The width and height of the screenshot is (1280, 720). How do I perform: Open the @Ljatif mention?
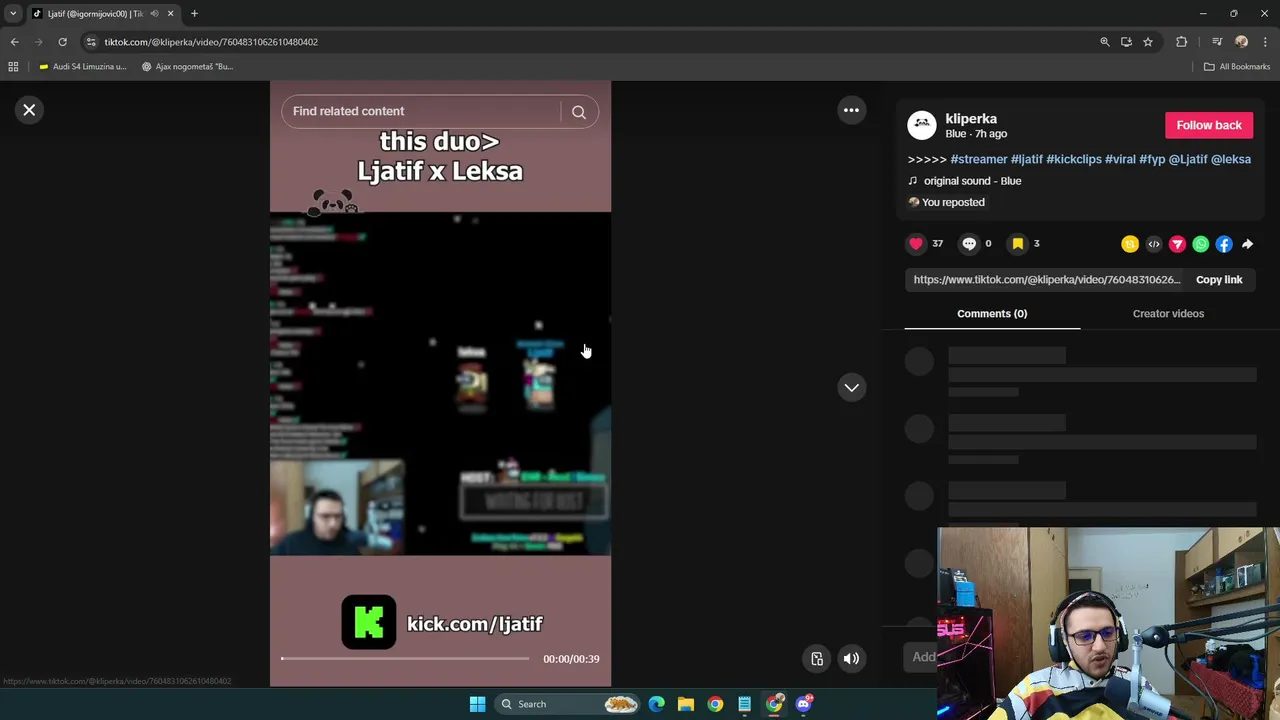[x=1188, y=159]
